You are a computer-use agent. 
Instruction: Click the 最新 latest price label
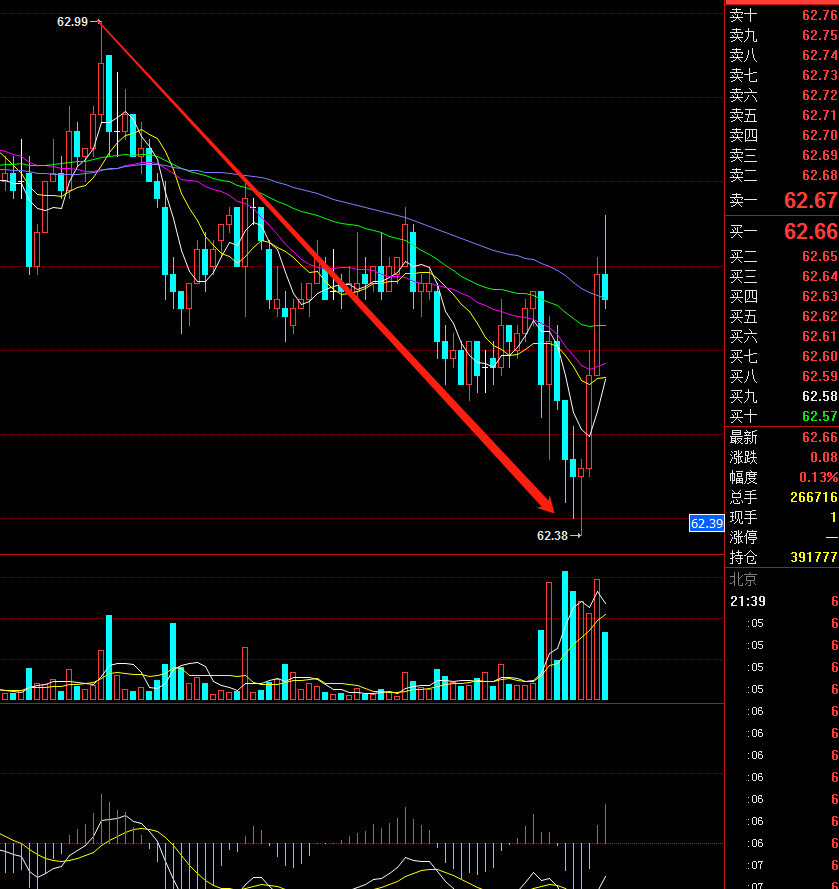tap(743, 437)
